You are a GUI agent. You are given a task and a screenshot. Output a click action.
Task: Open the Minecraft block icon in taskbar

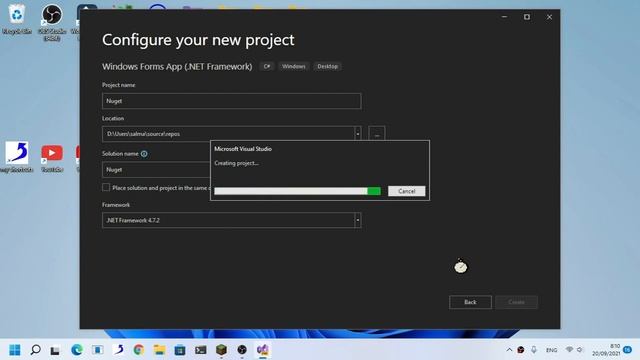[x=221, y=350]
